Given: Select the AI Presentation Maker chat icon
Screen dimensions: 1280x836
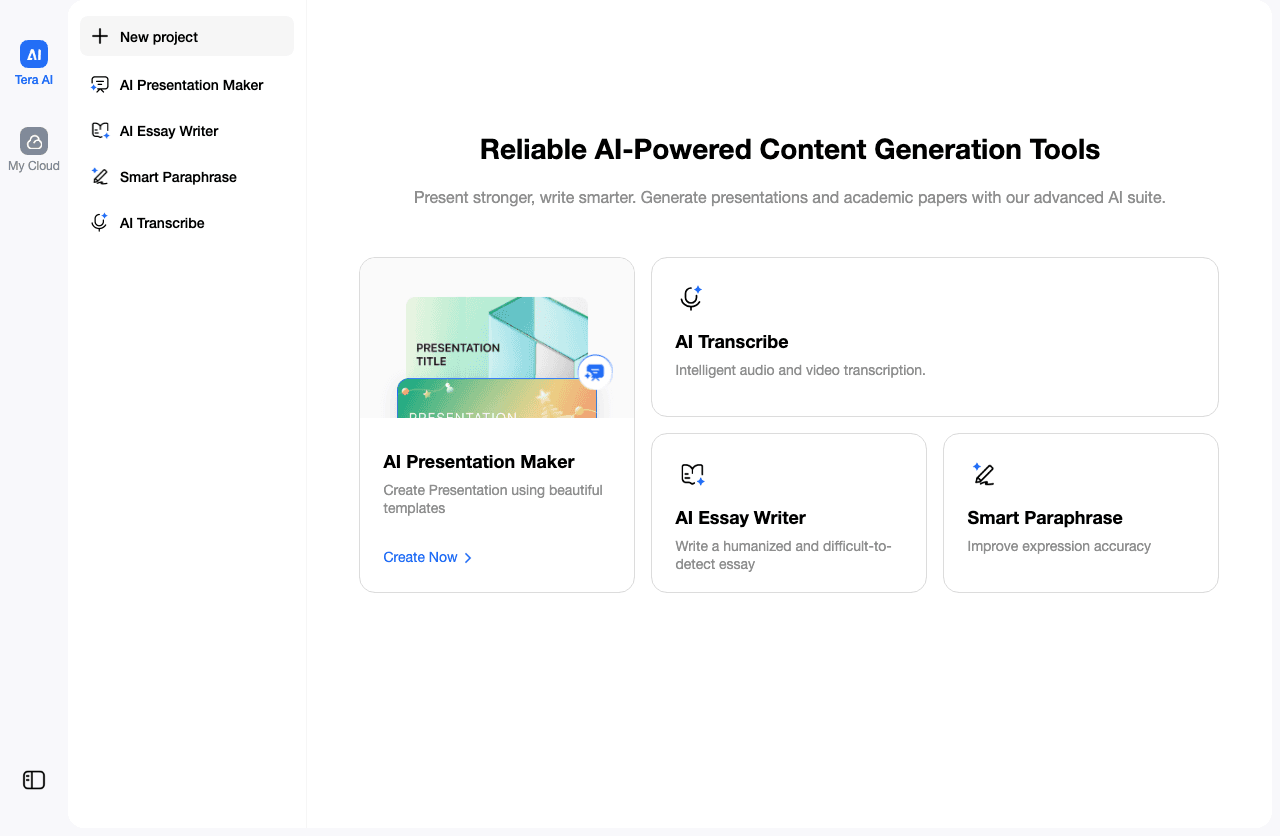Looking at the screenshot, I should (x=100, y=84).
